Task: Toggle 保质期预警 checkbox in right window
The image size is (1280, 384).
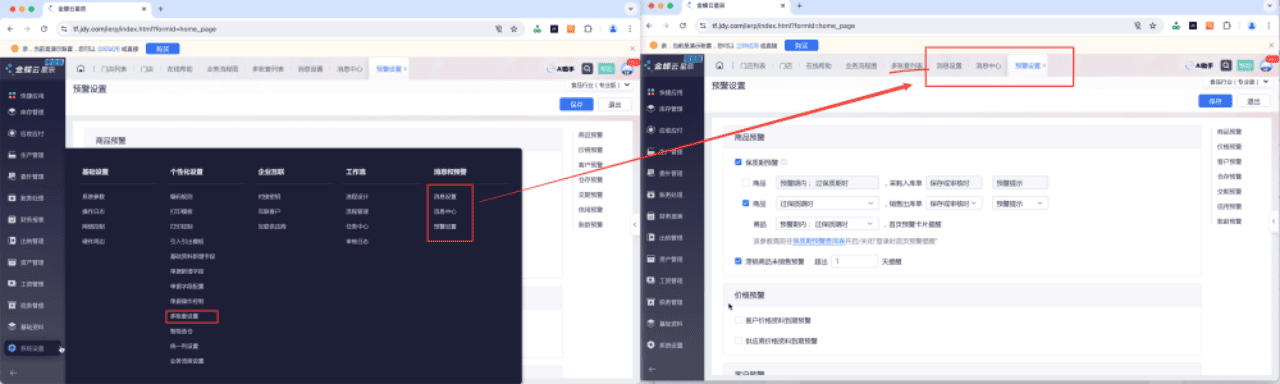Action: coord(738,161)
